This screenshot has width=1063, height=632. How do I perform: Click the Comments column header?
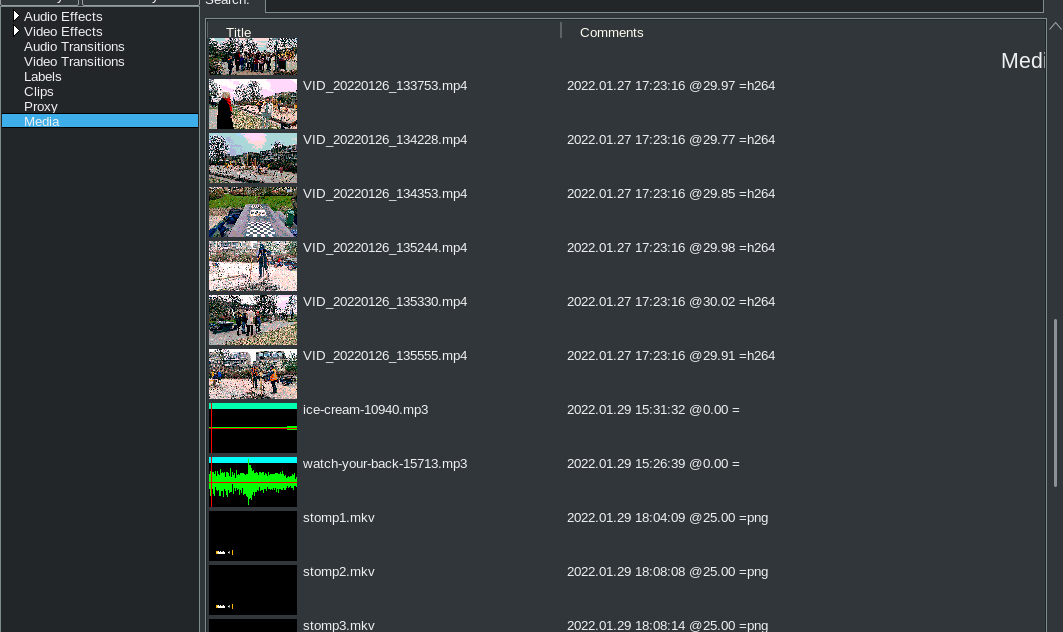(x=611, y=32)
